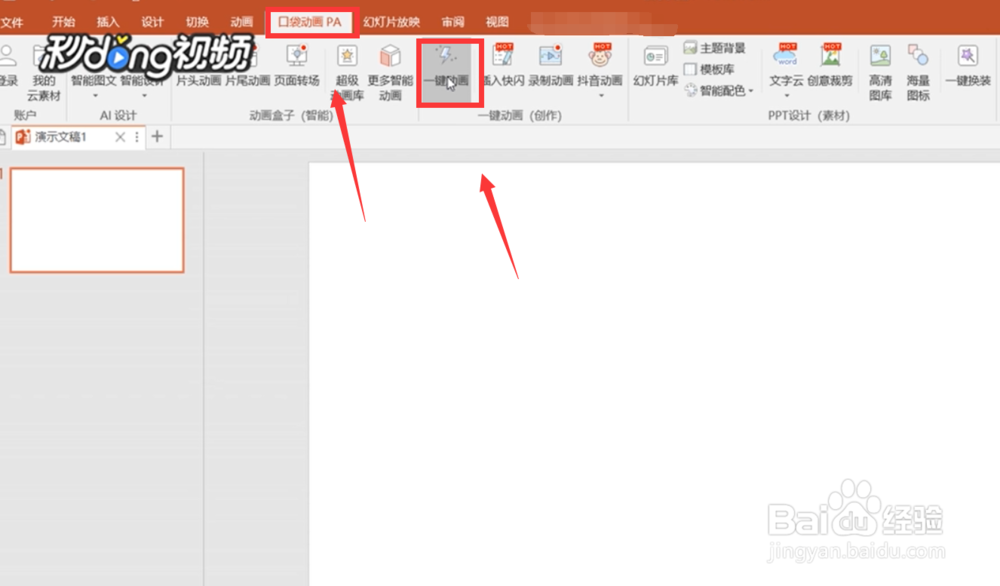
Task: Open the 文件 menu tab
Action: [11, 22]
